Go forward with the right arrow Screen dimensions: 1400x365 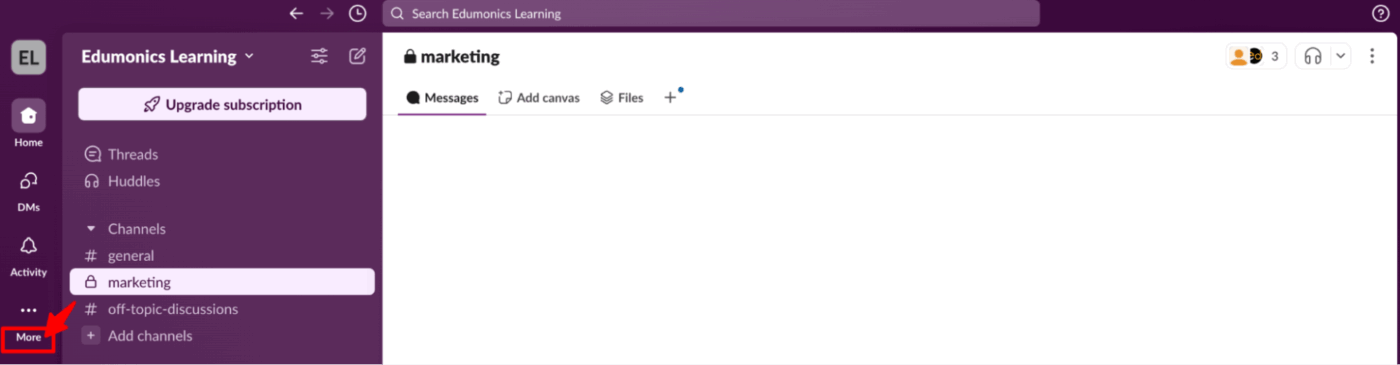point(327,14)
